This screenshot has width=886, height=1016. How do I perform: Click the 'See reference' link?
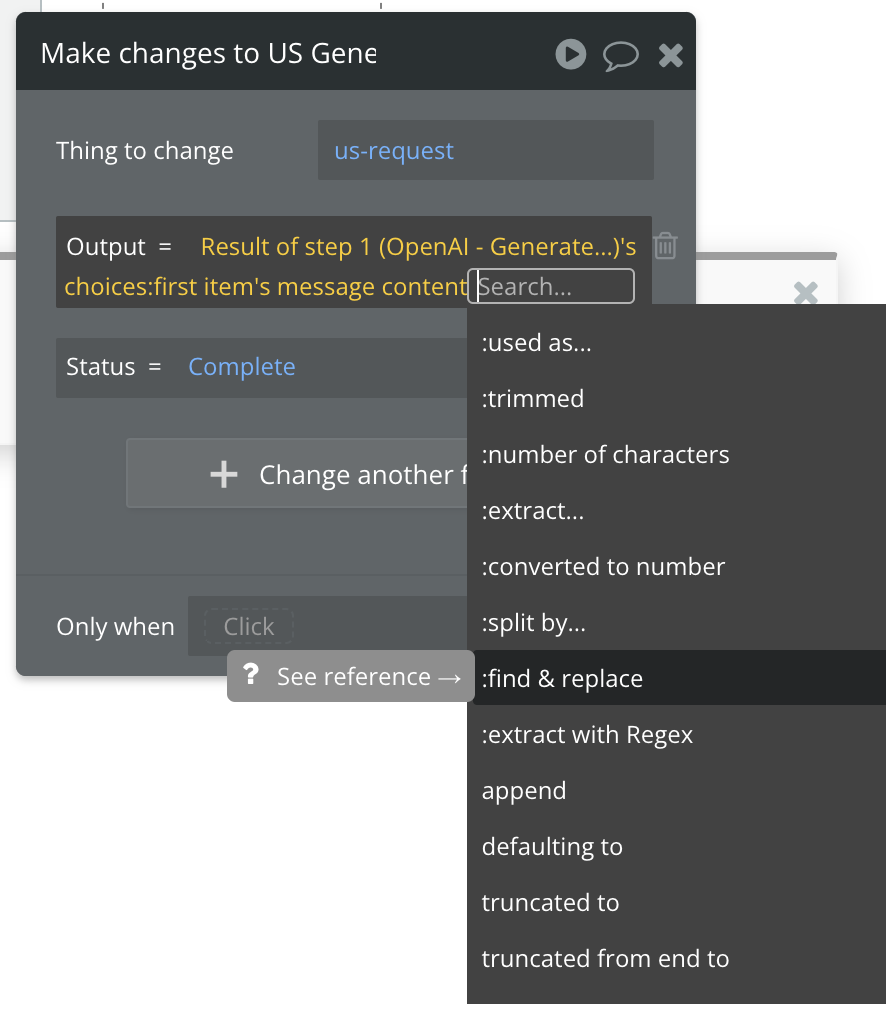tap(368, 677)
